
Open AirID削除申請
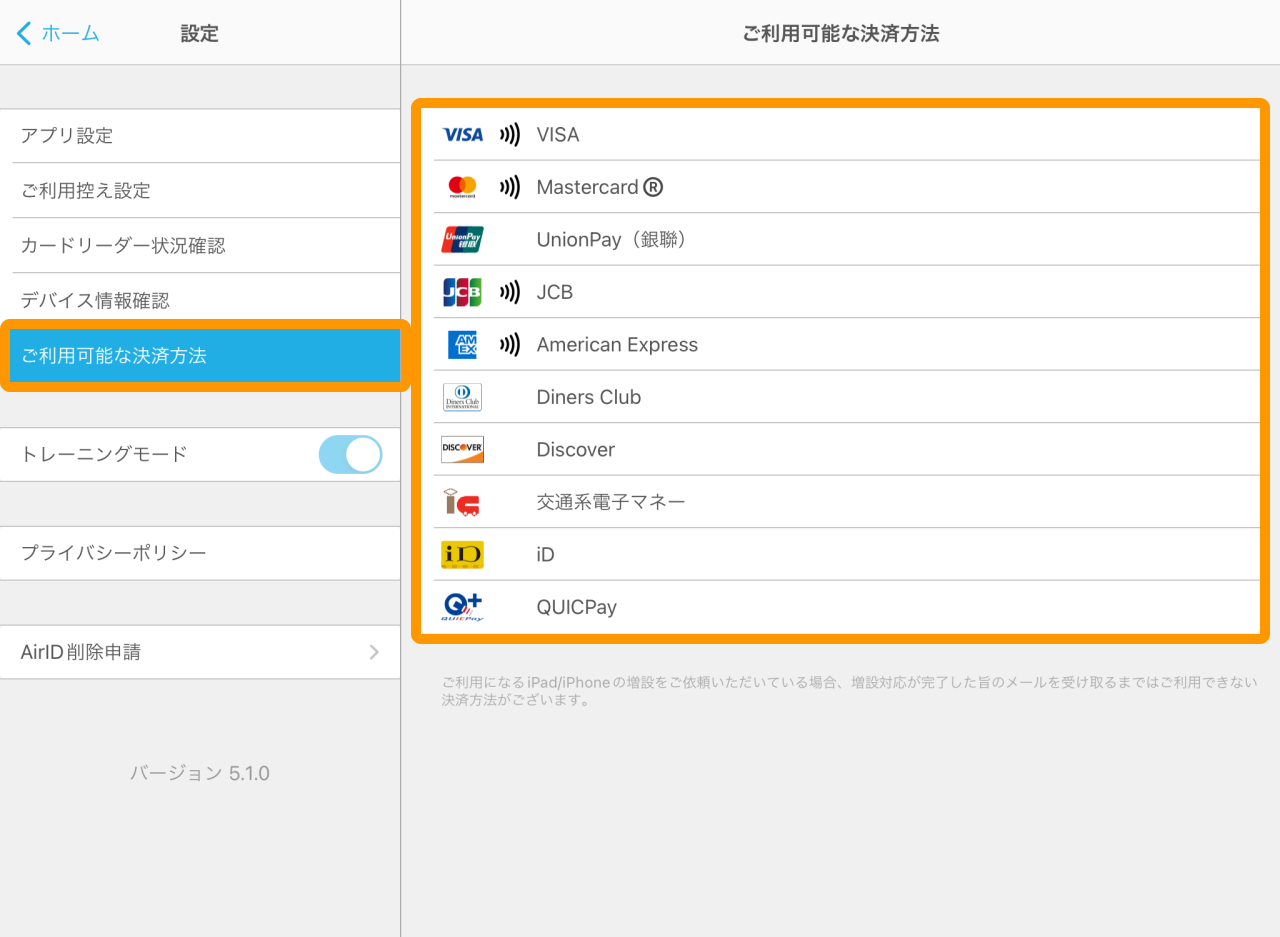pos(200,652)
